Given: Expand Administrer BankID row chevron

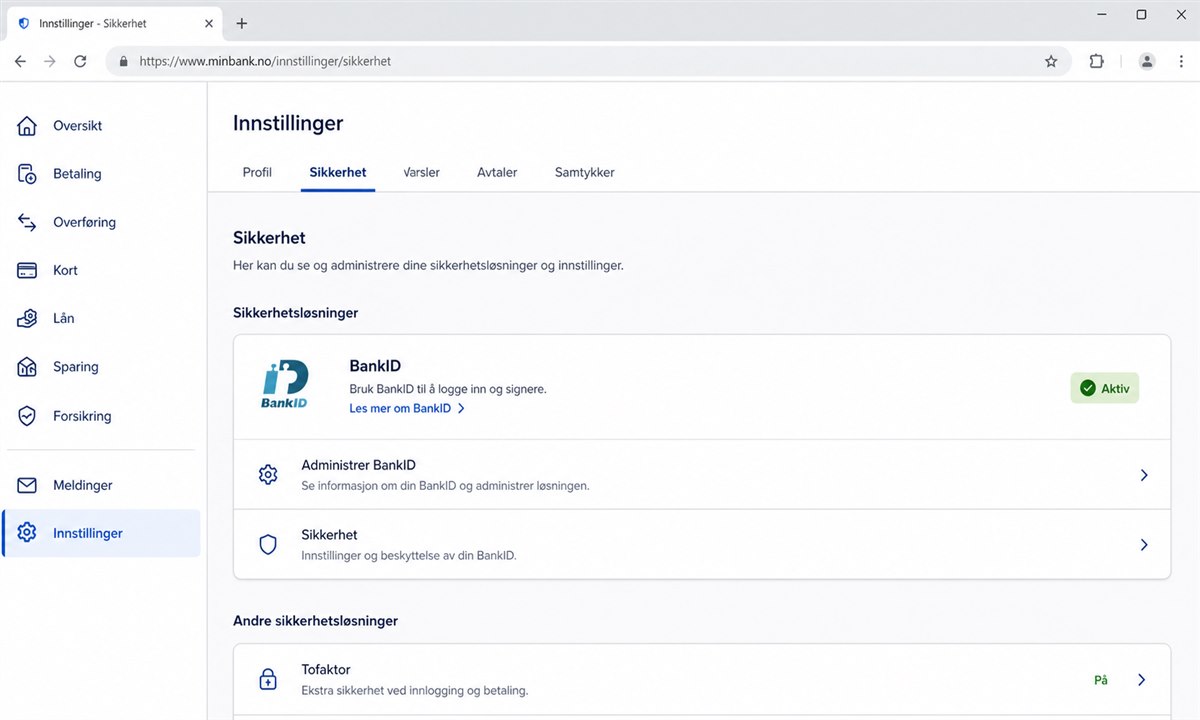Looking at the screenshot, I should pos(1144,475).
